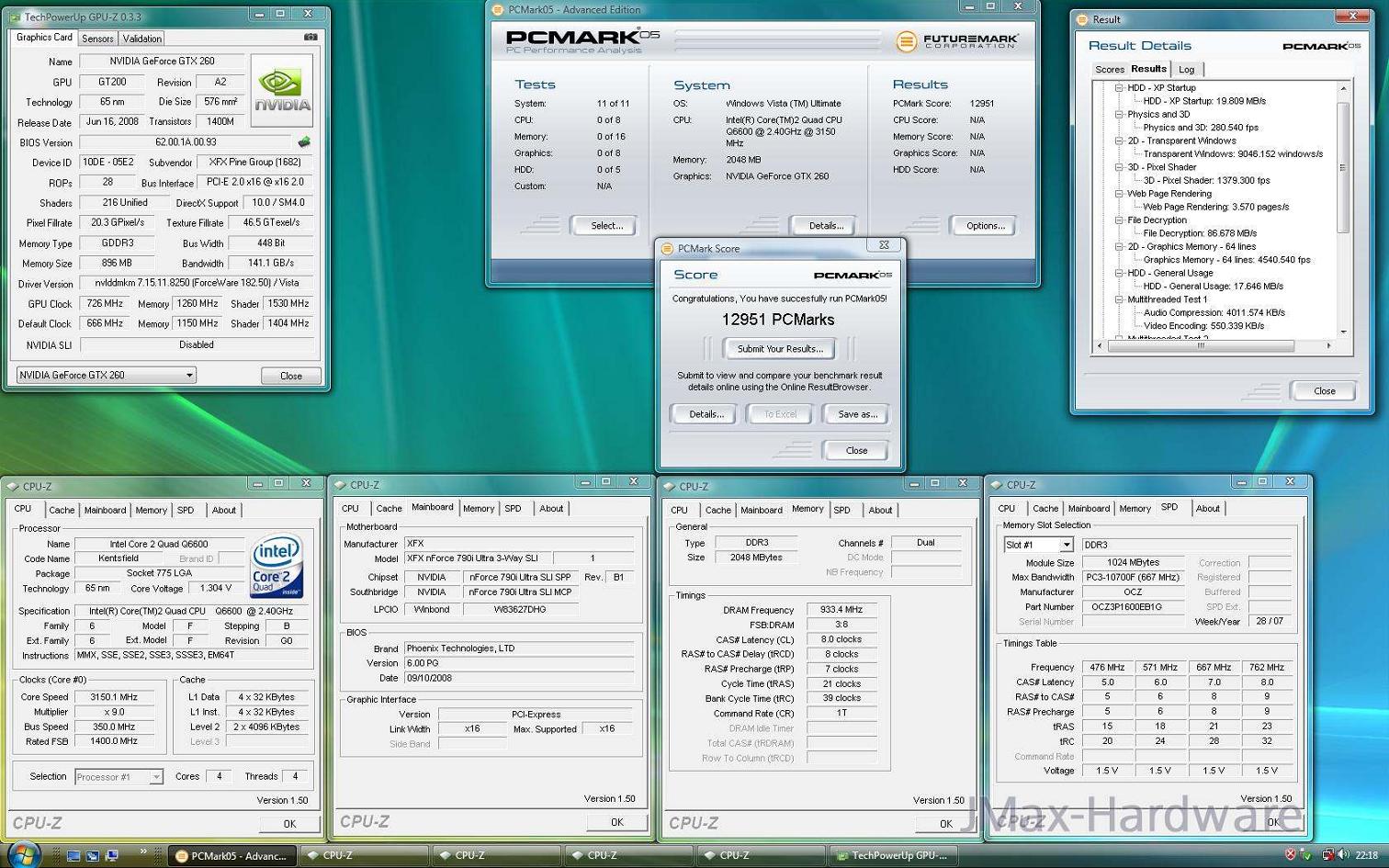Select File Decryption: 86.678 MB/s row
This screenshot has height=868, width=1389.
coord(1200,233)
